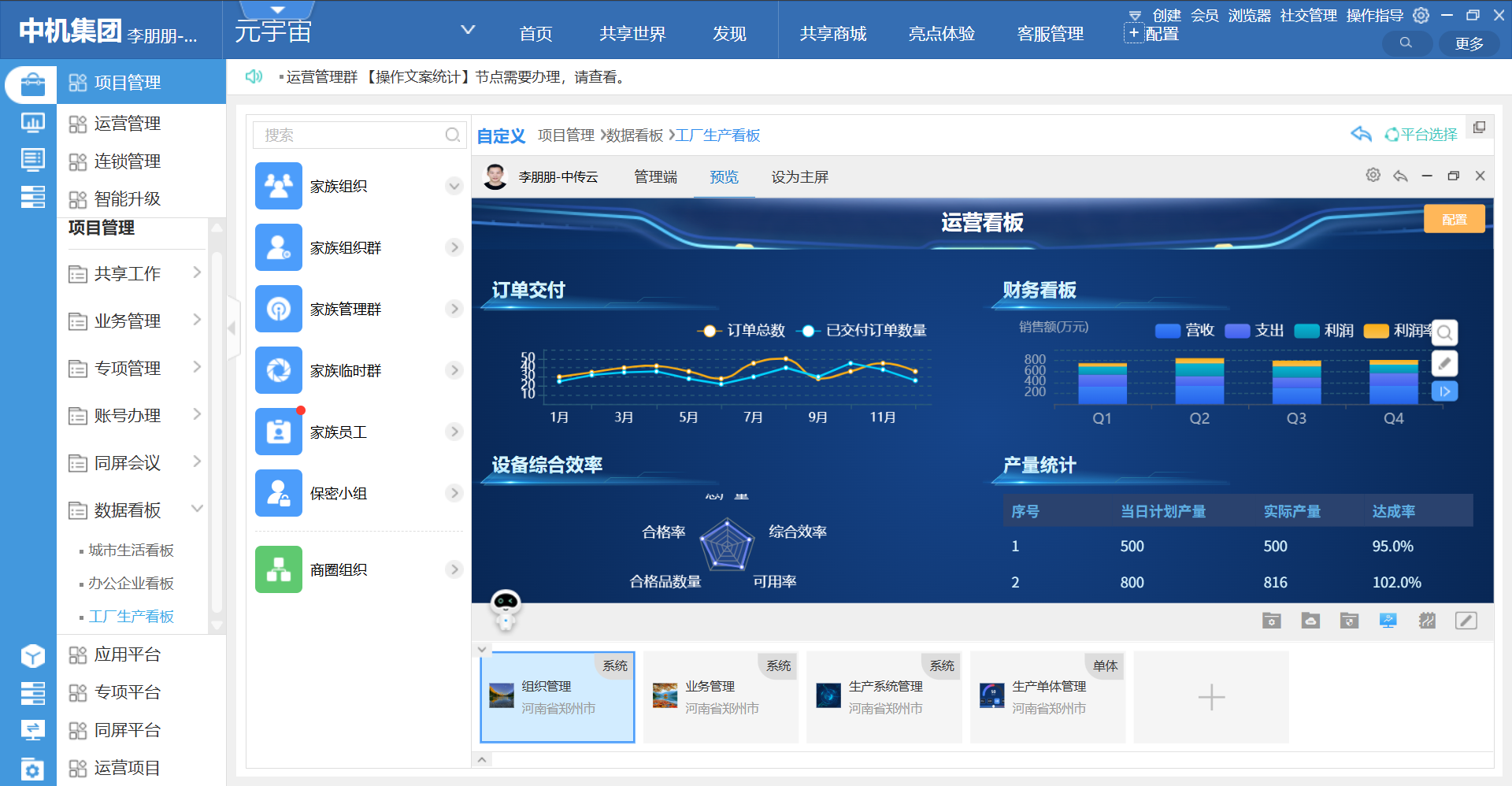Collapse the 数据看板 tree section
The height and width of the screenshot is (786, 1512).
197,510
